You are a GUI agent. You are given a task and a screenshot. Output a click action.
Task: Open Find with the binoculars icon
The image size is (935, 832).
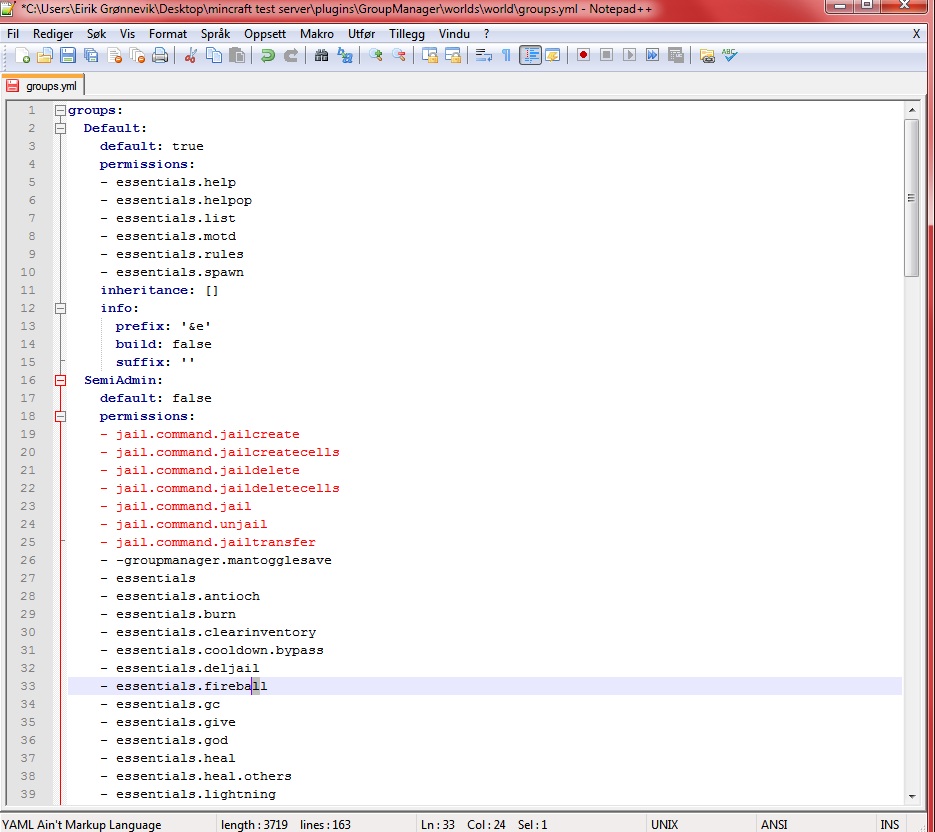coord(321,56)
